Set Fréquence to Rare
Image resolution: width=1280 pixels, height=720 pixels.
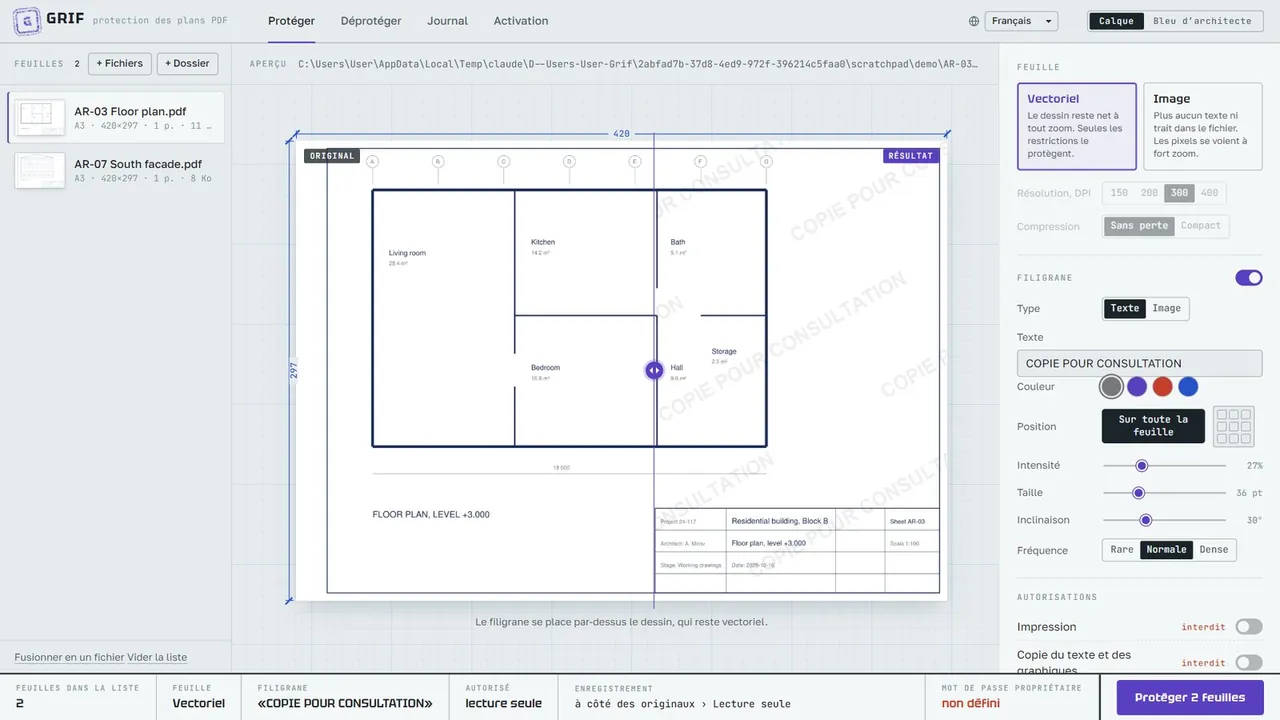tap(1122, 550)
